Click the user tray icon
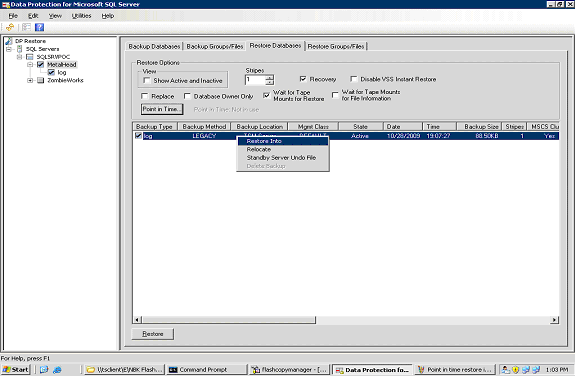The height and width of the screenshot is (376, 575). 506,370
